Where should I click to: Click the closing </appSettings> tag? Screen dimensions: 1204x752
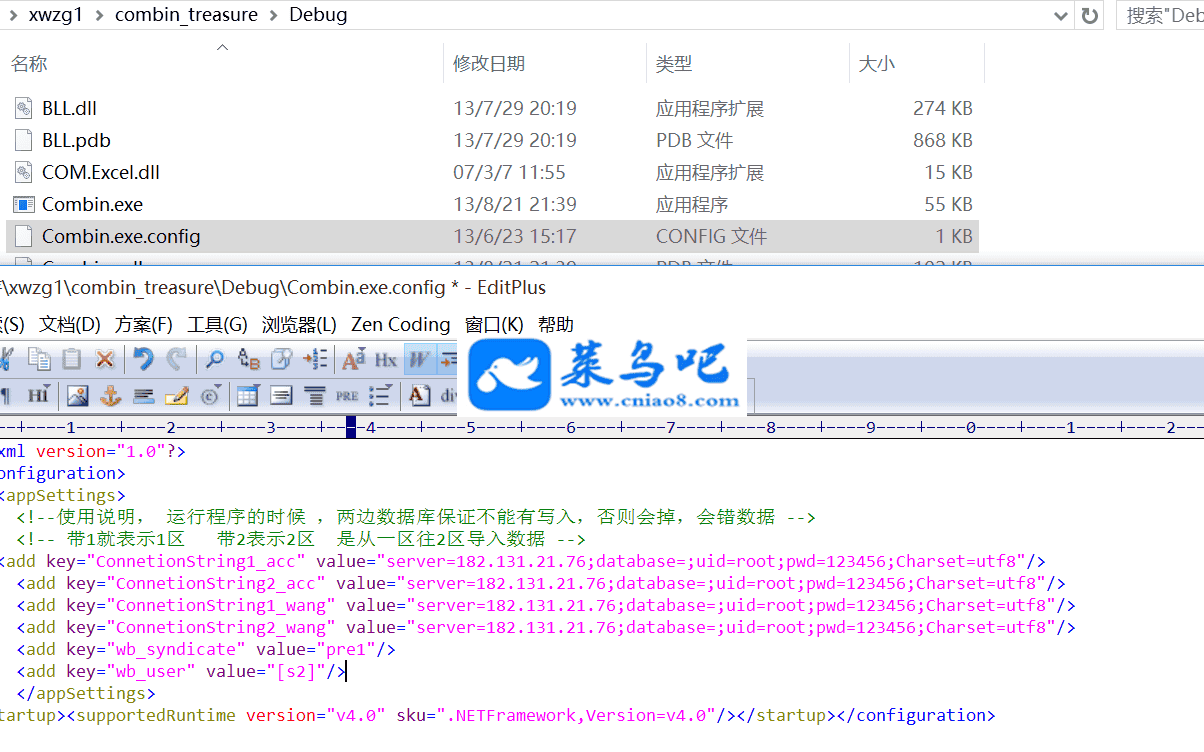[86, 693]
